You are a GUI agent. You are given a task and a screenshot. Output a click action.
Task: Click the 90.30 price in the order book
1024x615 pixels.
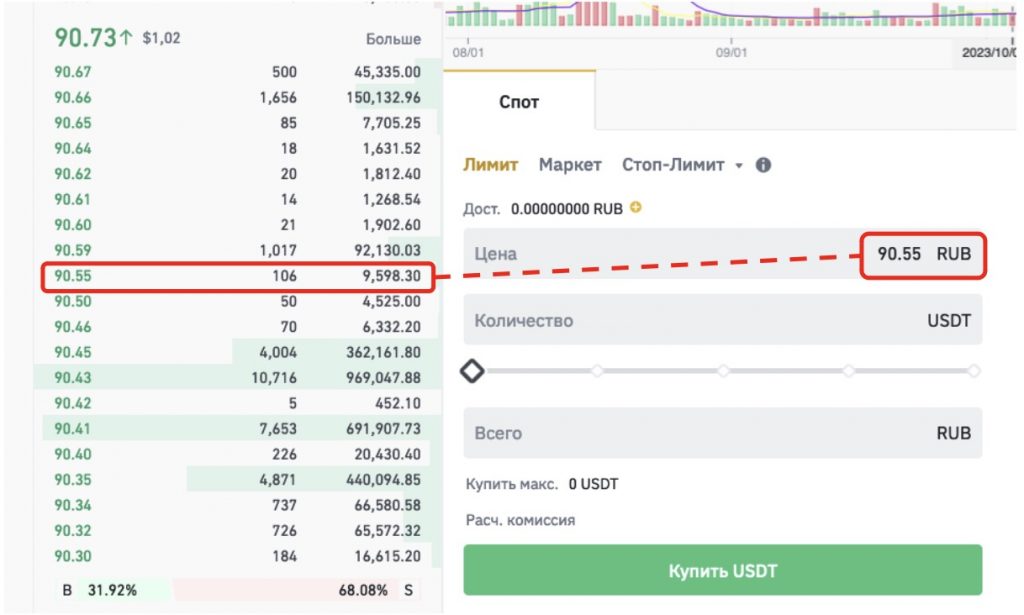[x=73, y=556]
